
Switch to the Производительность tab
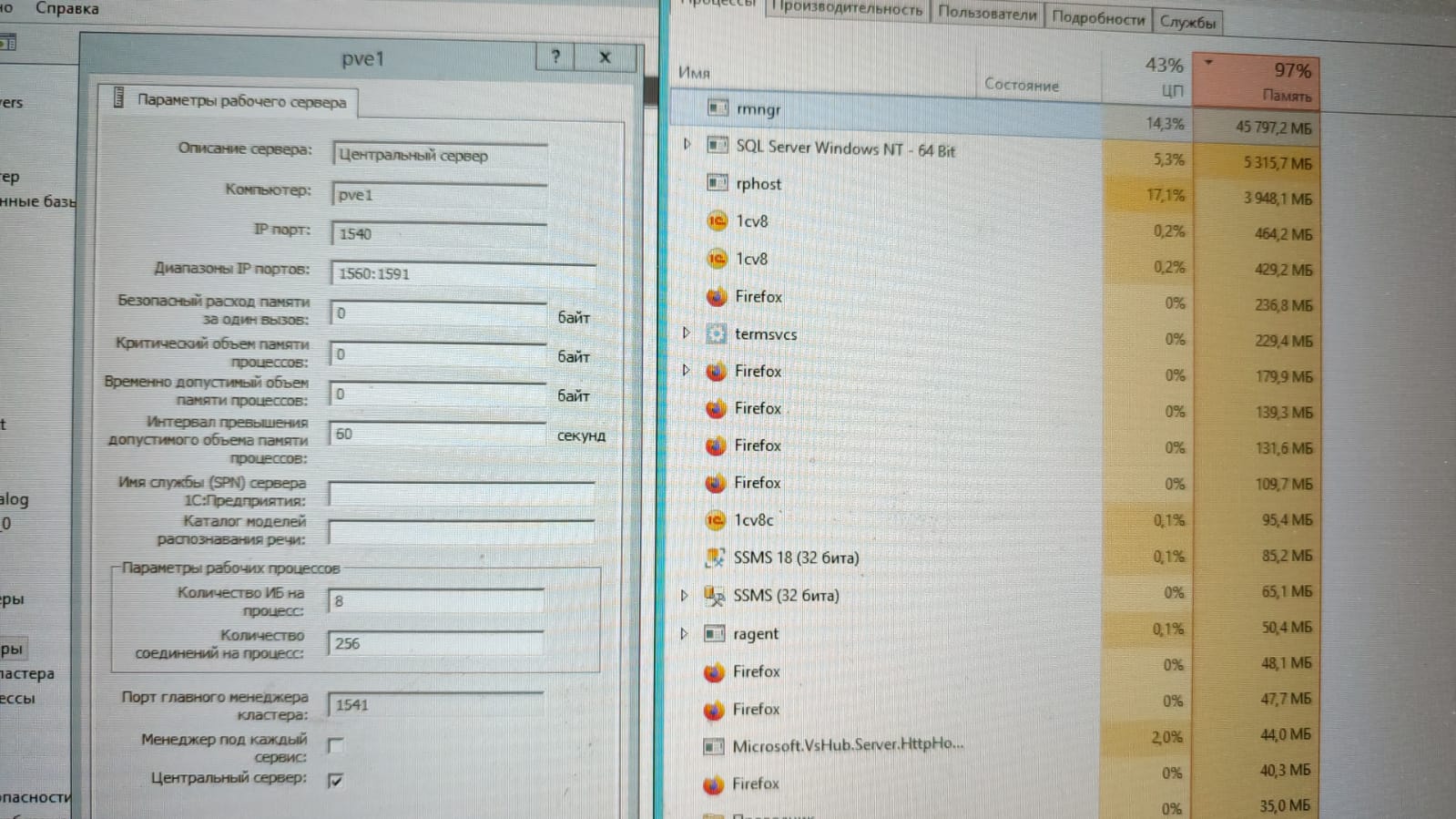[x=847, y=10]
